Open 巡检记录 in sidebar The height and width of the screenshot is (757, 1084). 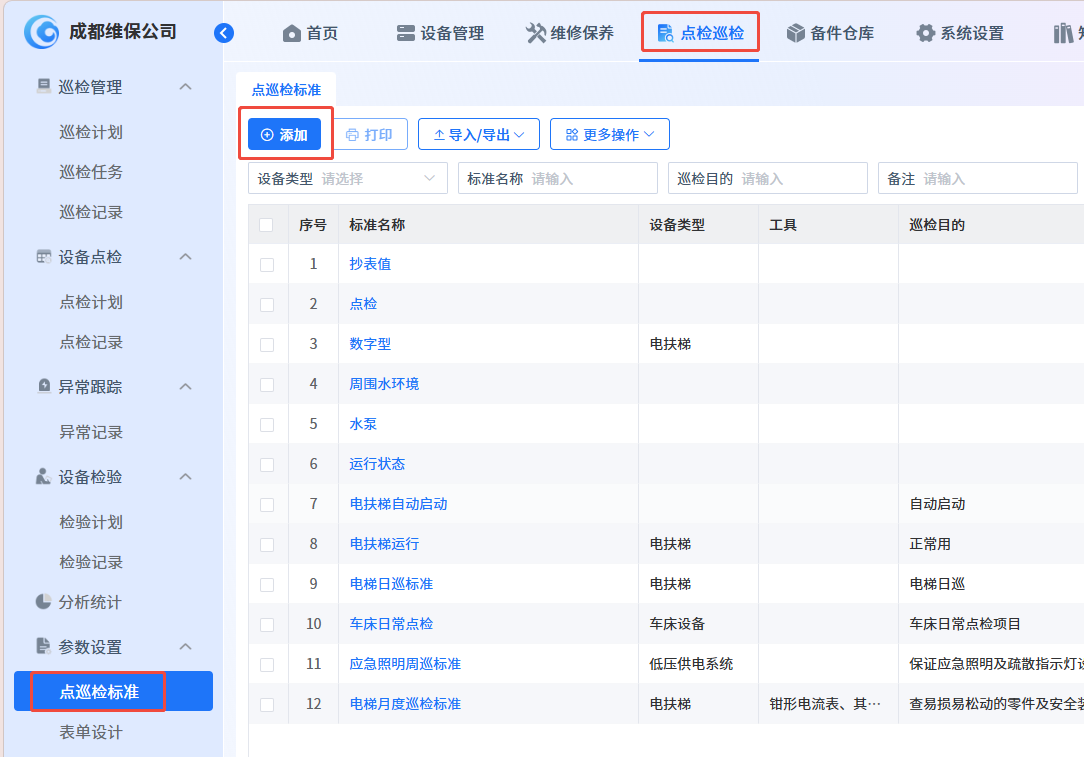[91, 212]
